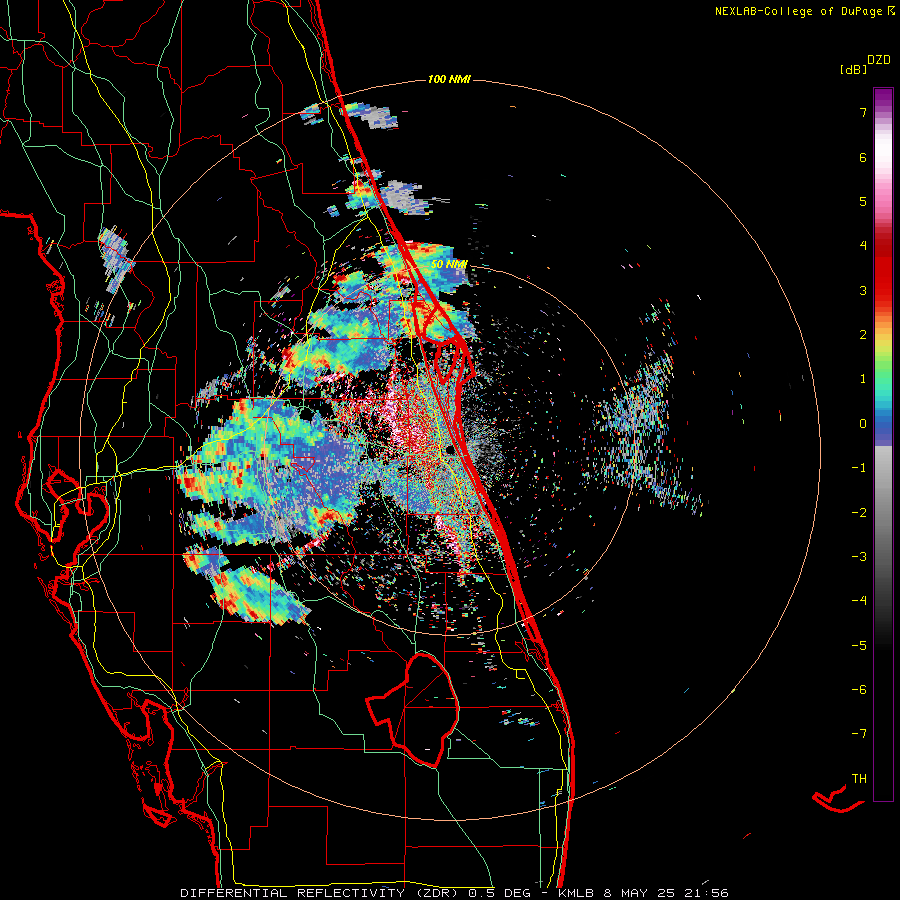Click the Lake Okeechobee outline on the map

tap(414, 709)
